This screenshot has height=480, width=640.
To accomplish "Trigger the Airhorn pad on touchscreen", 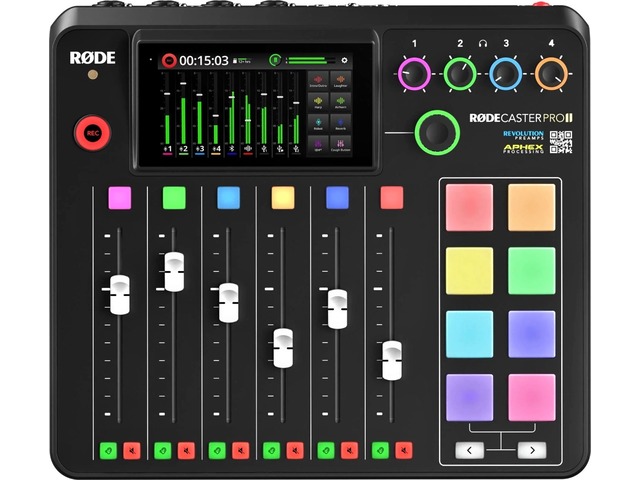I will [x=340, y=101].
